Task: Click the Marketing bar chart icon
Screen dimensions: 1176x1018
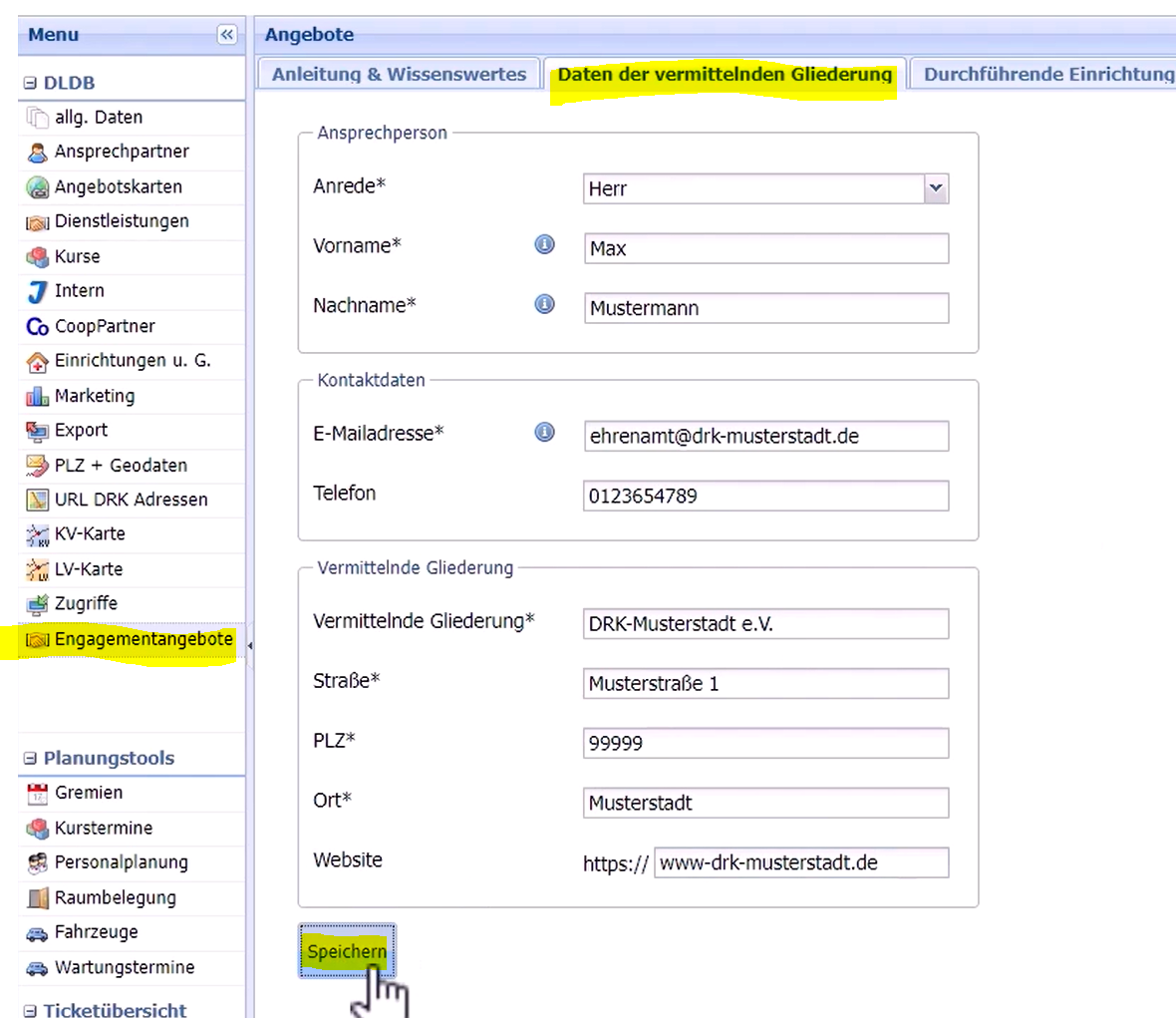Action: [37, 397]
